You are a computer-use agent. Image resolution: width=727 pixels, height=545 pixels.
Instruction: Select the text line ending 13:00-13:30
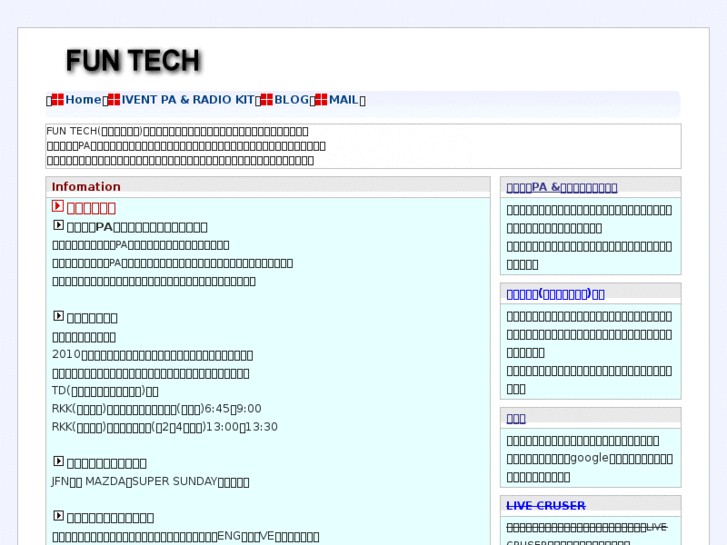click(x=165, y=427)
